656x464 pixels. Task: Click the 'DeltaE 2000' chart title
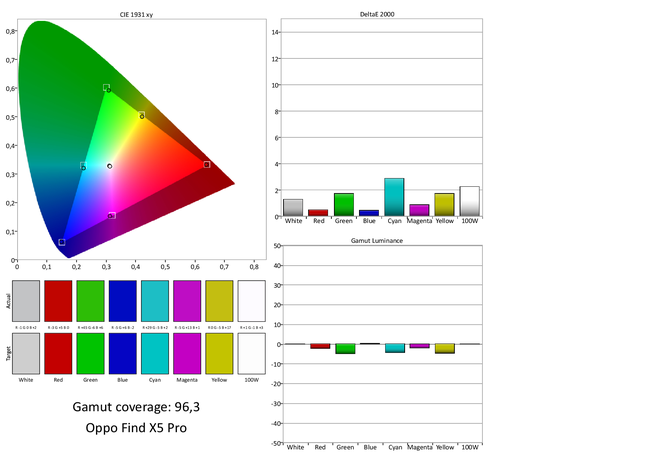pos(377,14)
